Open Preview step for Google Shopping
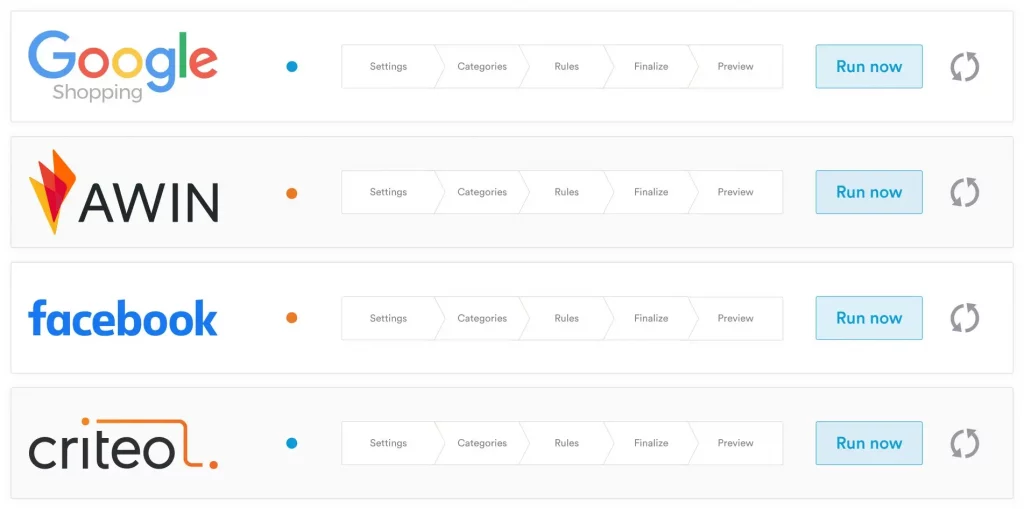 click(x=735, y=66)
